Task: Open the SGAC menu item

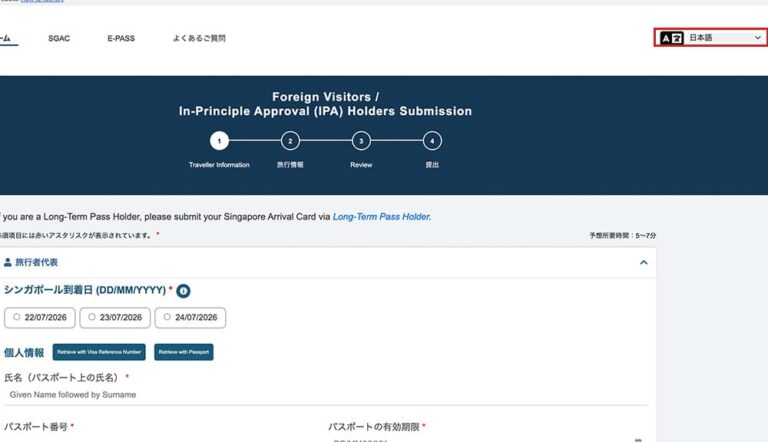Action: click(59, 38)
